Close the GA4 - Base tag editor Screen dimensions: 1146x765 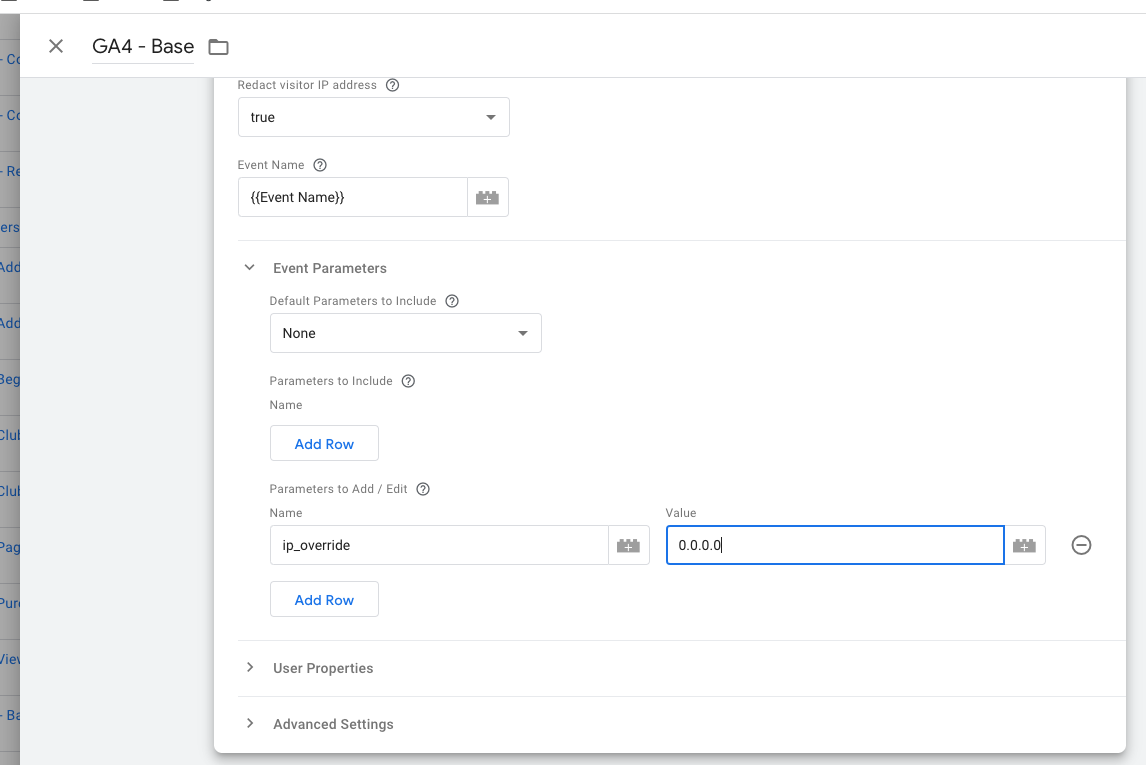pyautogui.click(x=56, y=47)
